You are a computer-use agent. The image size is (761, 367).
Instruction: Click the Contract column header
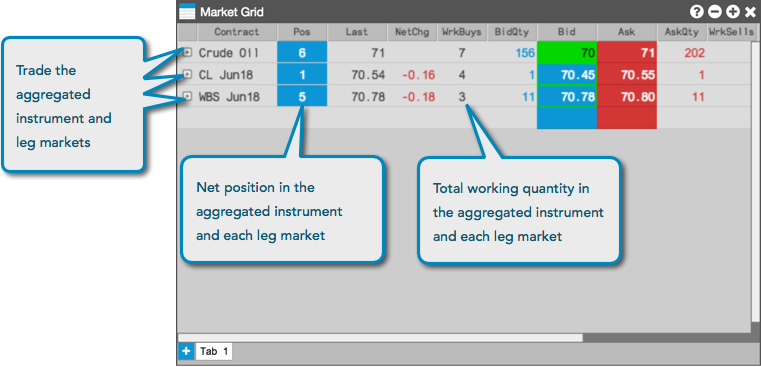(x=237, y=32)
